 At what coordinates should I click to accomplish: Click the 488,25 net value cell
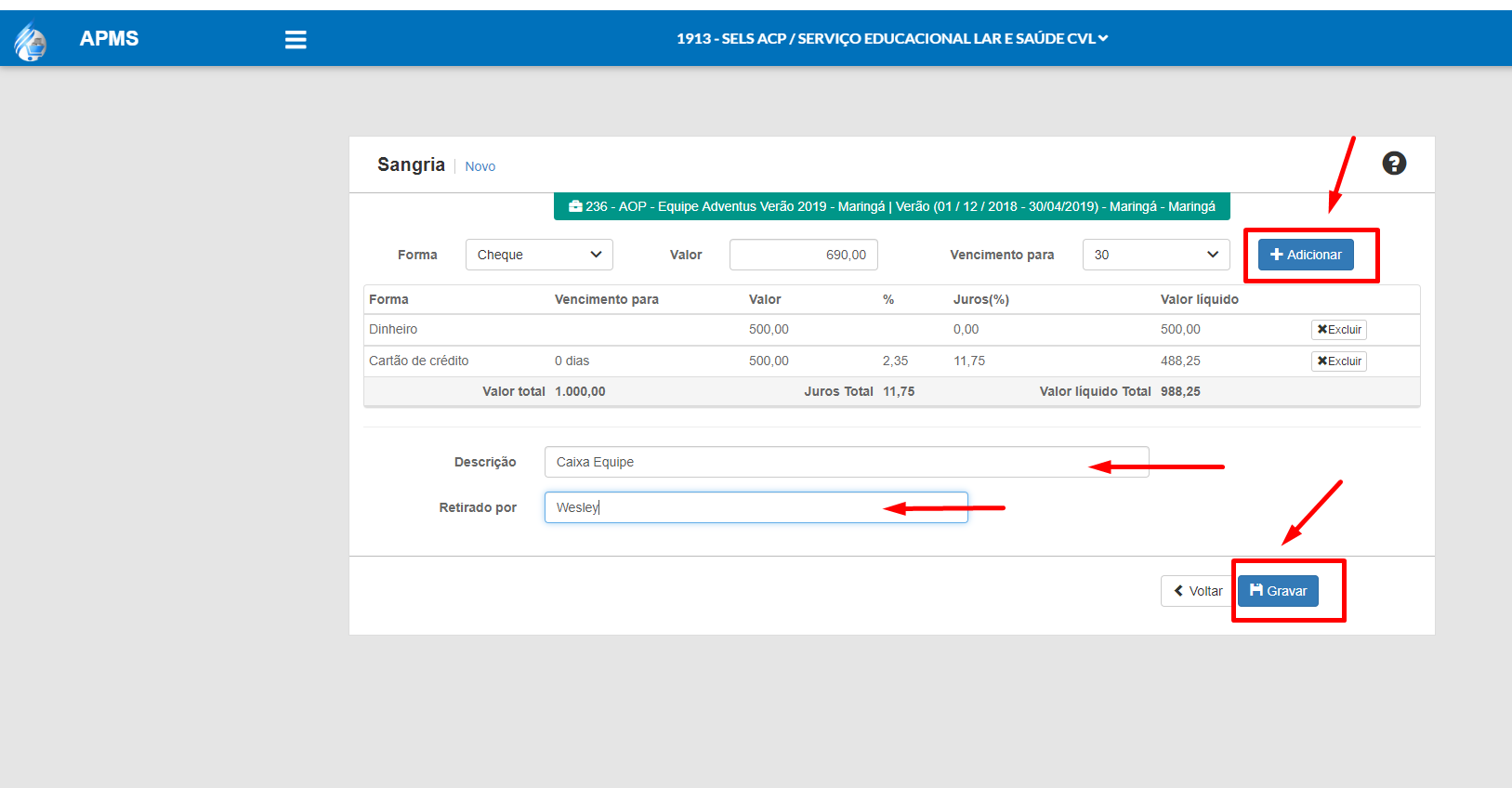[1180, 361]
